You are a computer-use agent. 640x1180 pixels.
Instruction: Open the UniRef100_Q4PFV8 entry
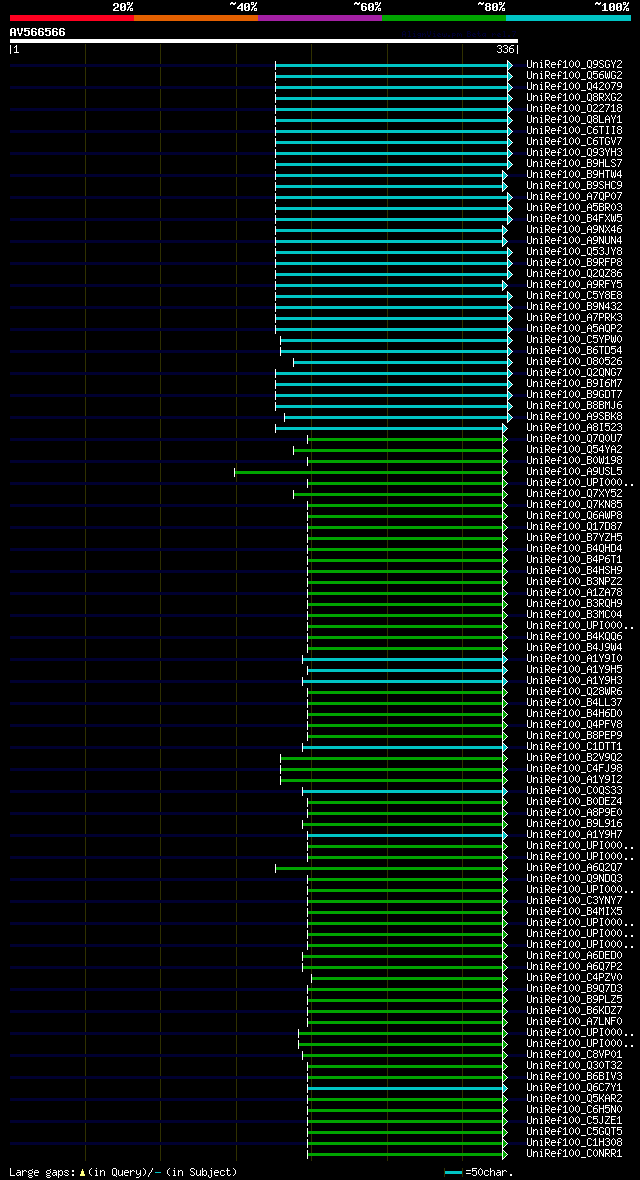574,724
